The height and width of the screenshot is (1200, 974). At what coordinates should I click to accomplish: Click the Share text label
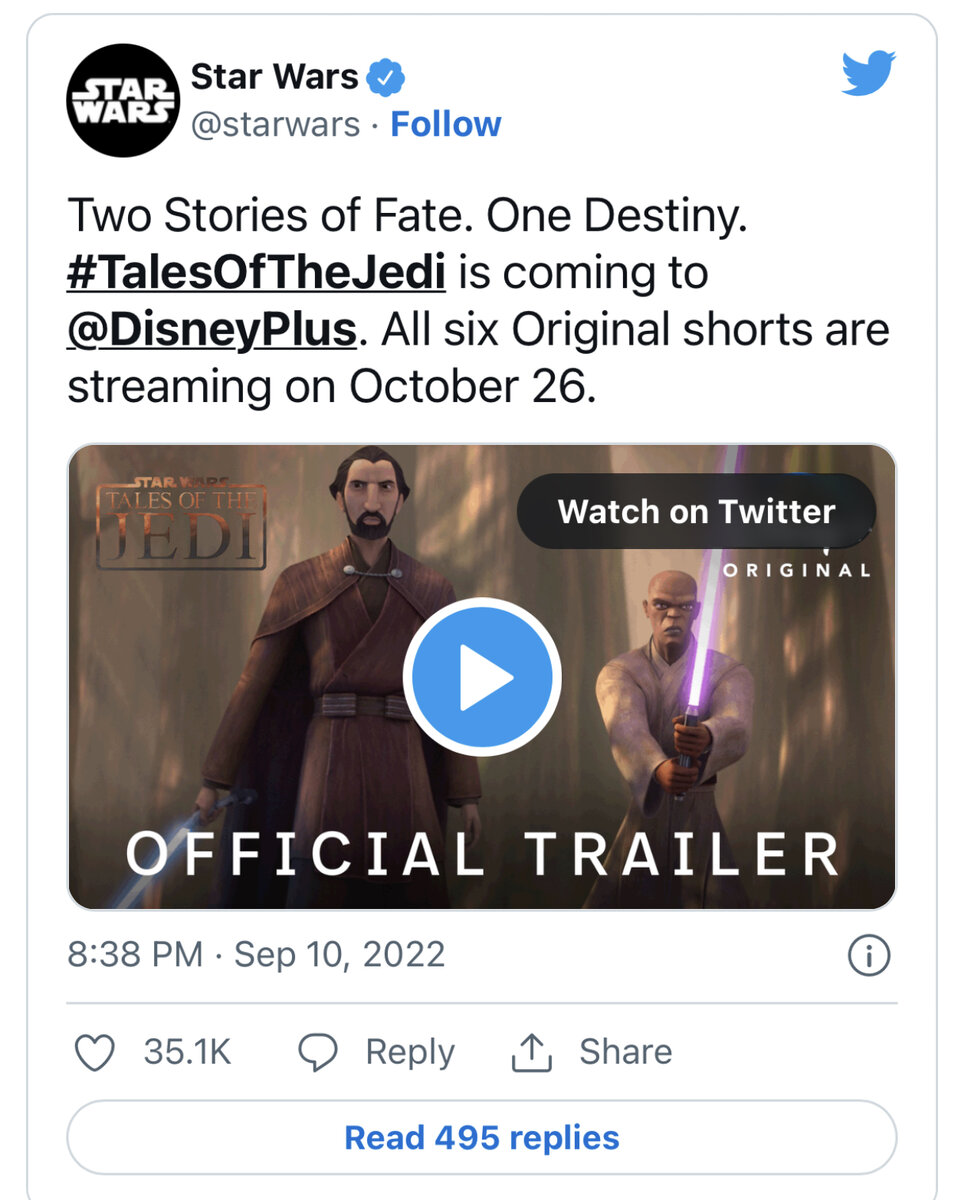coord(625,1052)
